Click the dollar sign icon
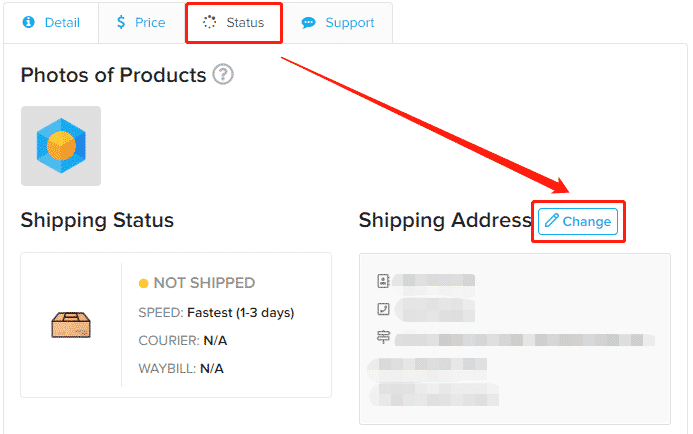693x434 pixels. (x=121, y=22)
